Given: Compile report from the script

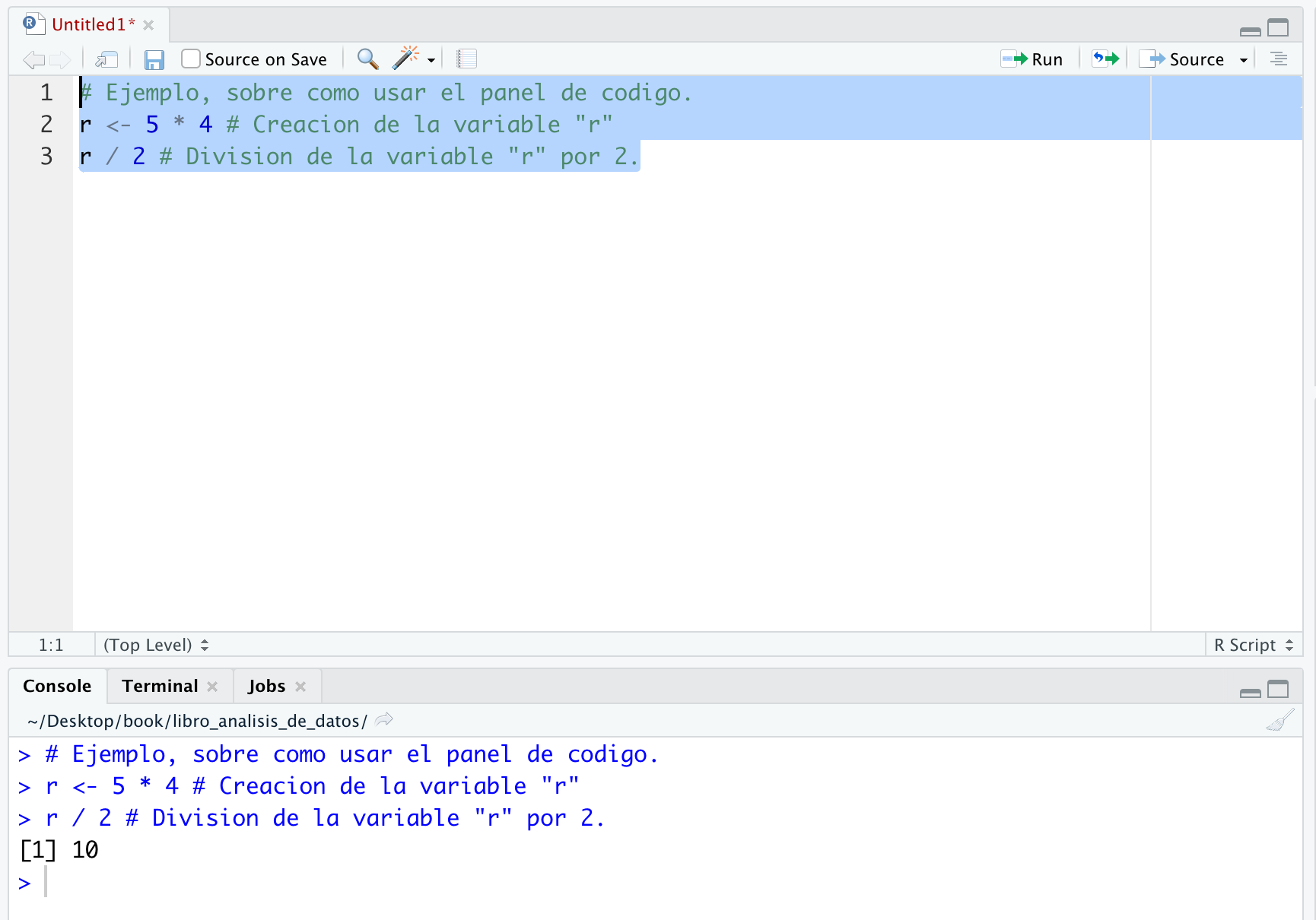Looking at the screenshot, I should (466, 59).
